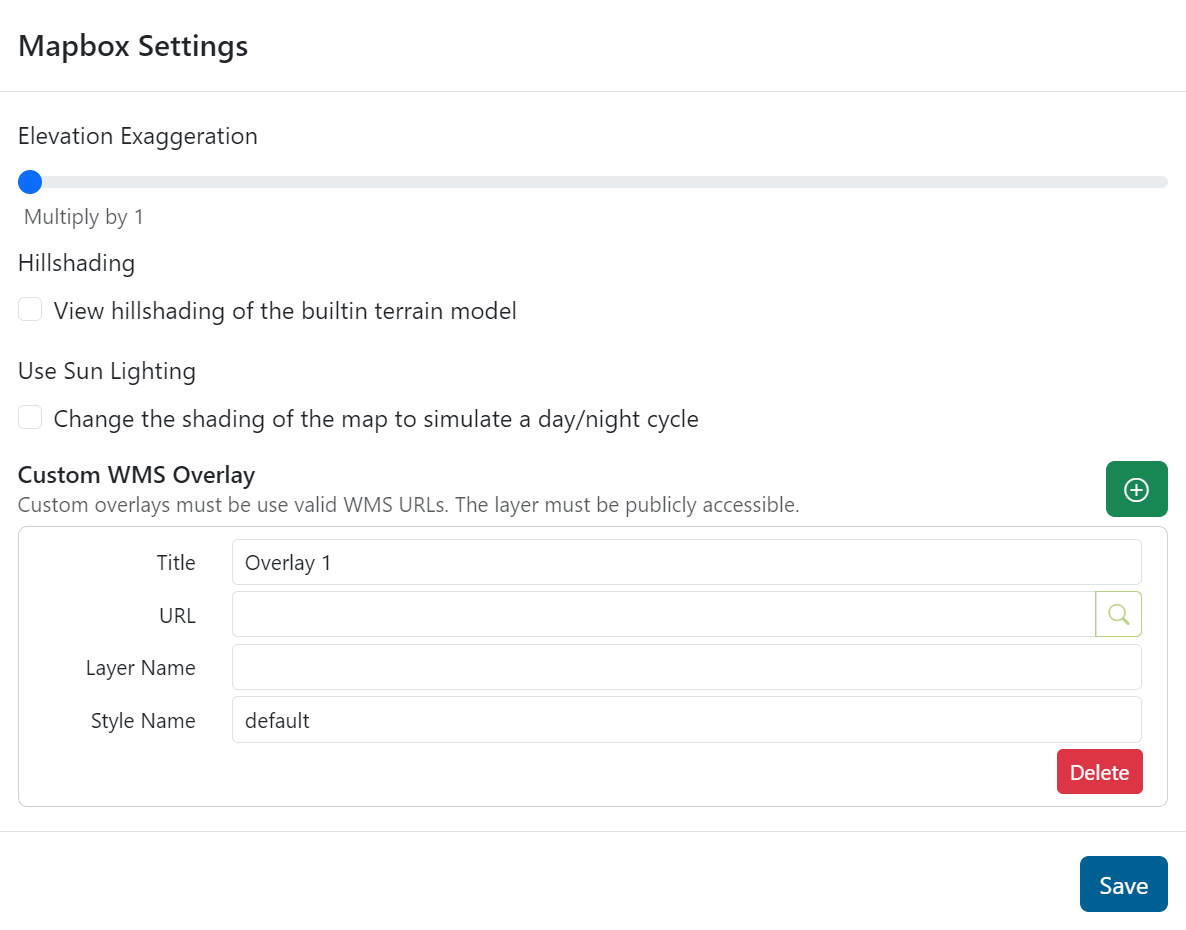Focus the overlay Title input field

click(x=687, y=562)
